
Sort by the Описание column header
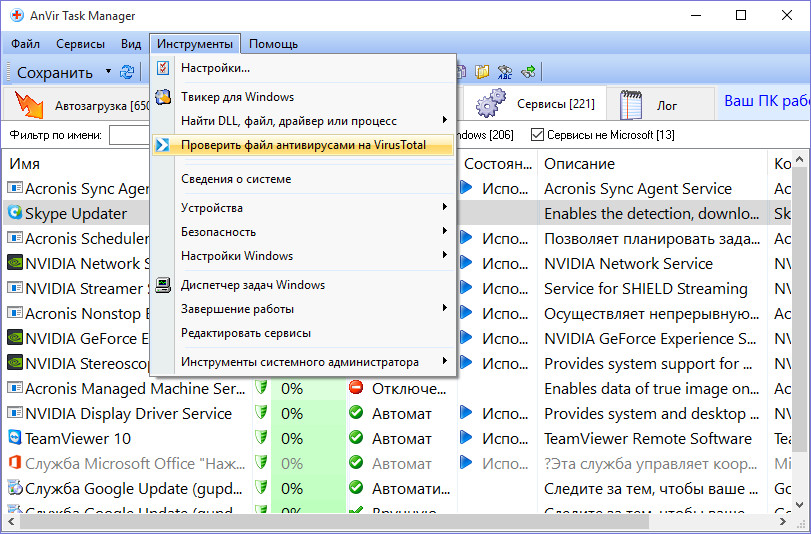(579, 164)
